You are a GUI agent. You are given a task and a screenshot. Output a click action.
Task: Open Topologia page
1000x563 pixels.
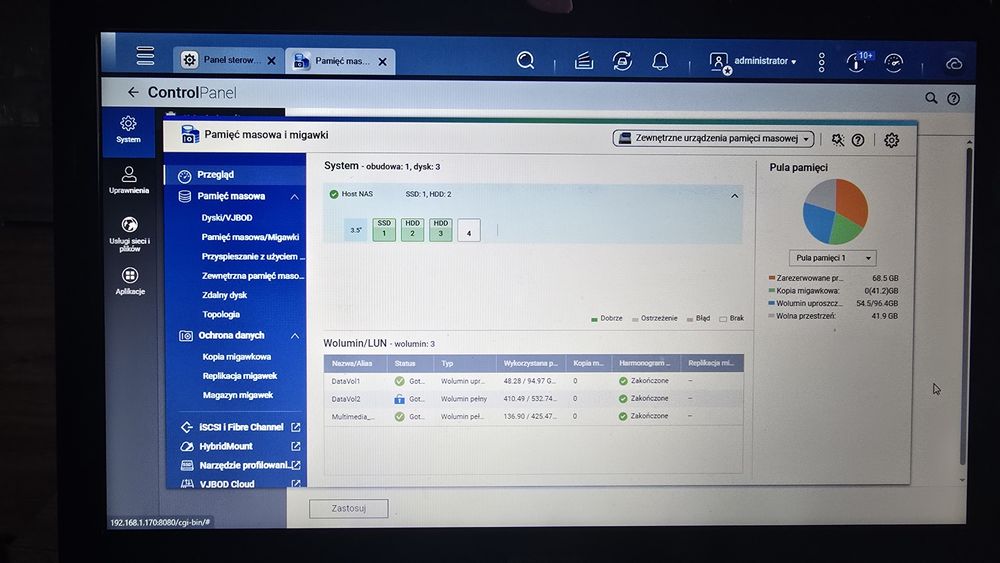[x=221, y=315]
